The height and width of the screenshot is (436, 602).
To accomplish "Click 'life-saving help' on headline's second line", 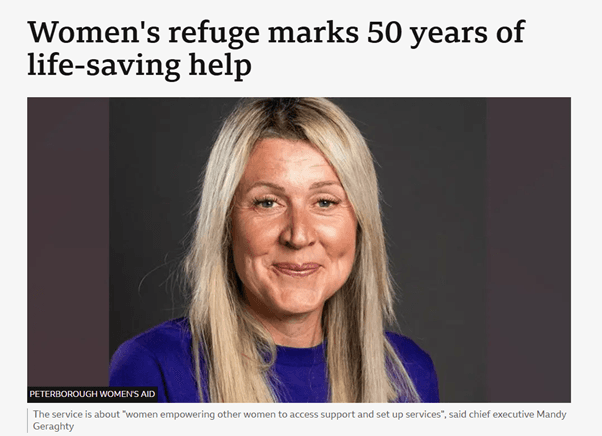I will tap(139, 65).
